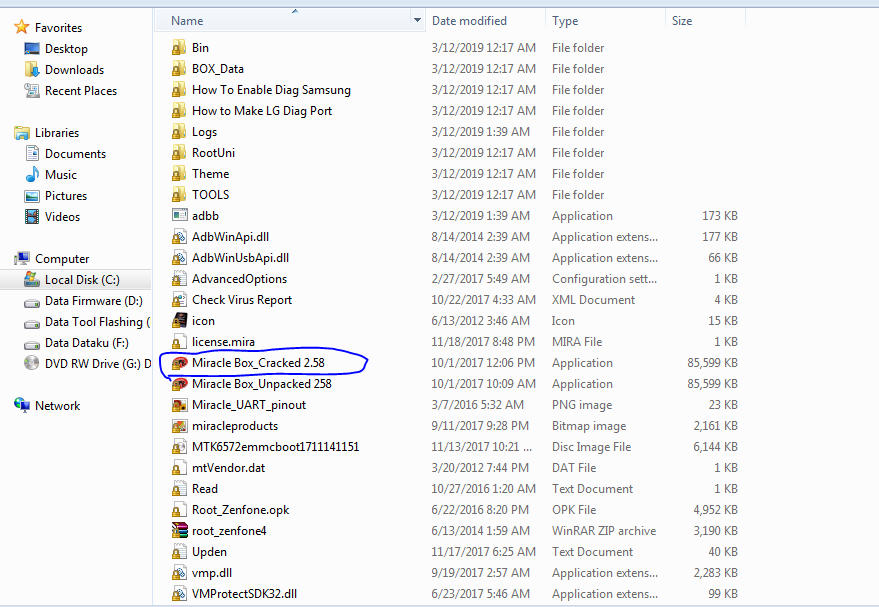This screenshot has height=607, width=879.
Task: Select Libraries in the navigation pane
Action: pyautogui.click(x=57, y=133)
